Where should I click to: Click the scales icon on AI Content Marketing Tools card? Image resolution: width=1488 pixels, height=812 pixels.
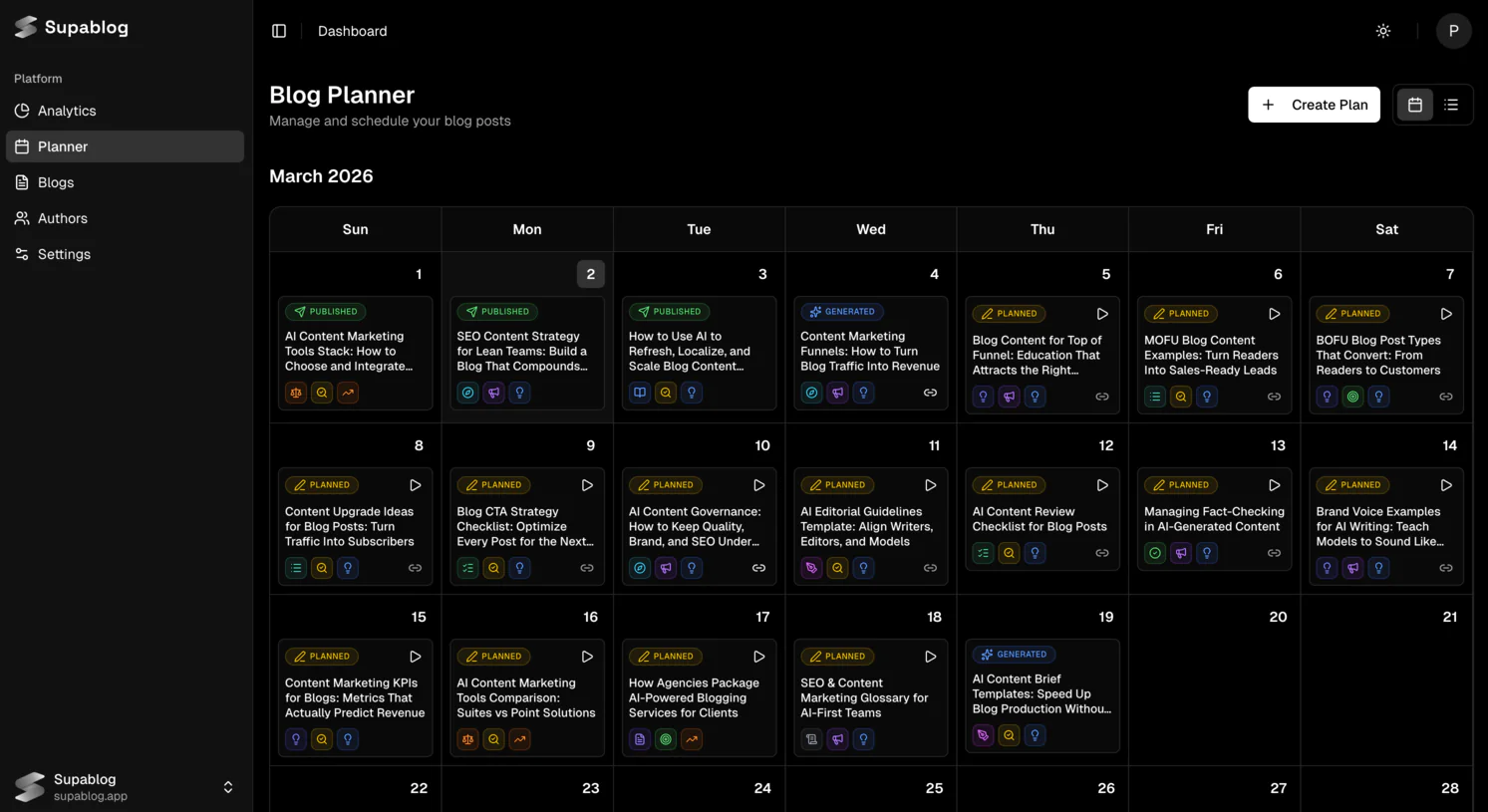467,739
